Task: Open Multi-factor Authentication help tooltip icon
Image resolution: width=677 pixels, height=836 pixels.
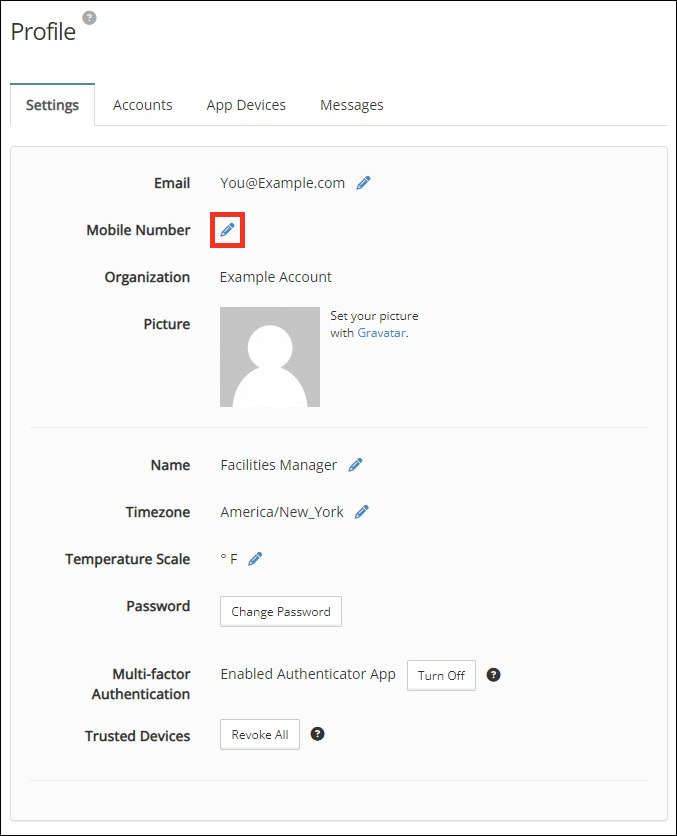Action: [x=493, y=675]
